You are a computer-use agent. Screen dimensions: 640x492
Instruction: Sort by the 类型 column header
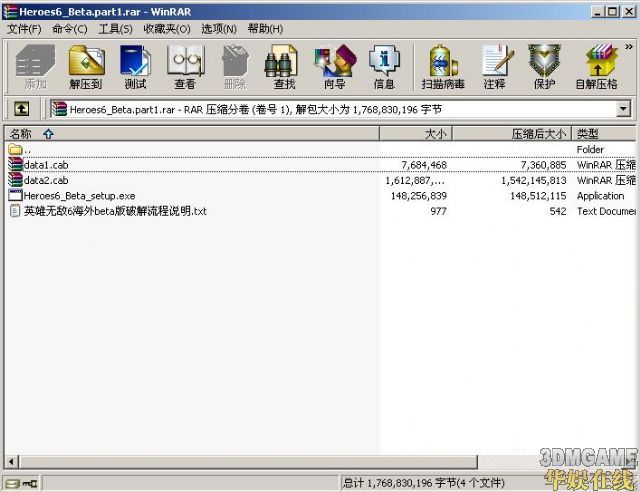[604, 134]
